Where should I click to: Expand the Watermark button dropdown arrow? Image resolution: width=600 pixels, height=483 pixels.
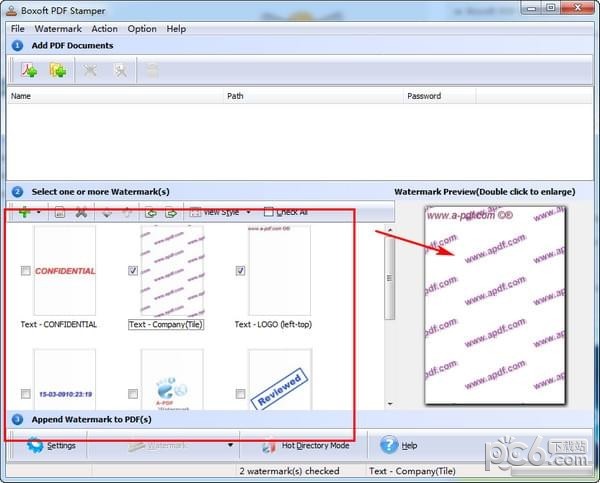[x=230, y=445]
